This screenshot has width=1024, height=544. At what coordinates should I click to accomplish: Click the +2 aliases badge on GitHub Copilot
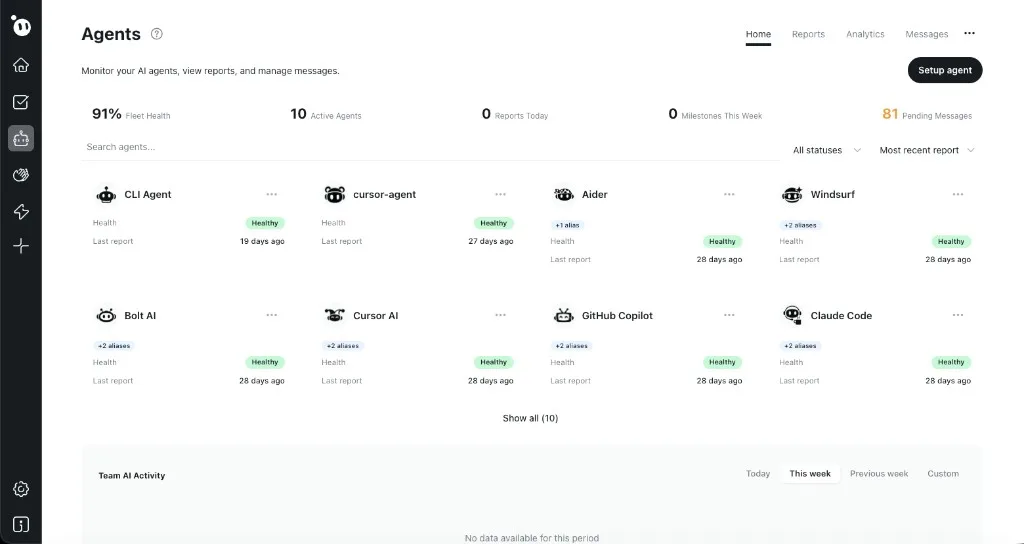pyautogui.click(x=571, y=346)
